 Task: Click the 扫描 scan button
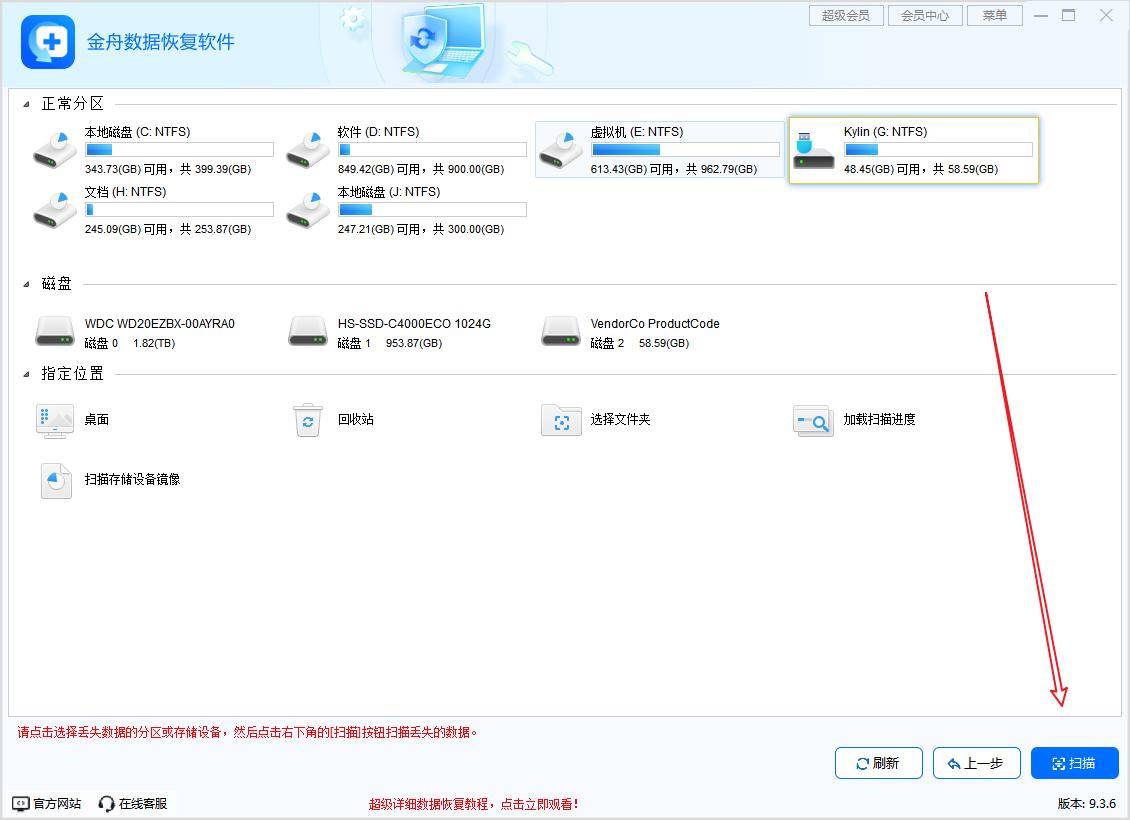[x=1074, y=763]
